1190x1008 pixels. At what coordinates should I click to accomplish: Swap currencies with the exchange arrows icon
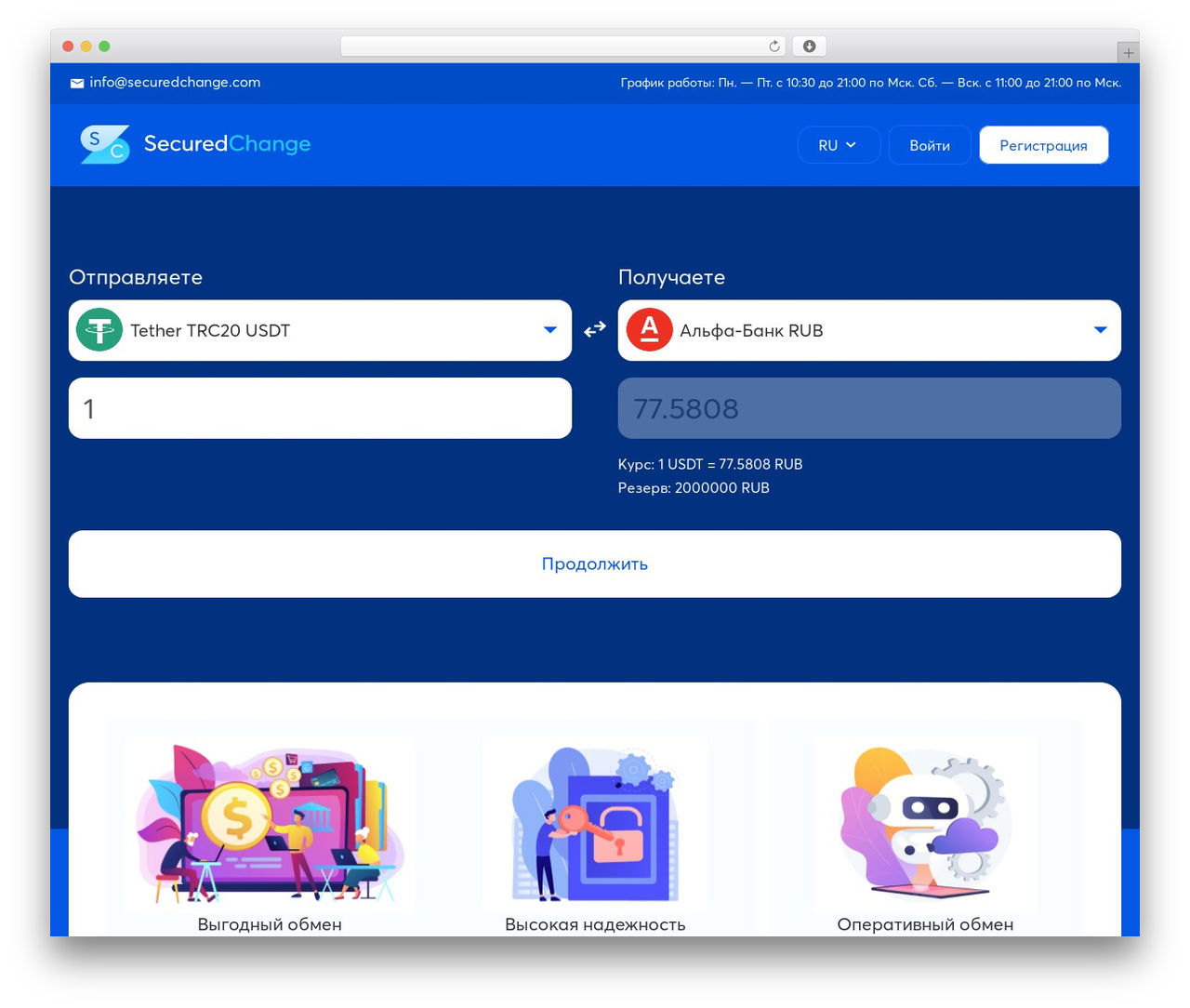point(595,329)
